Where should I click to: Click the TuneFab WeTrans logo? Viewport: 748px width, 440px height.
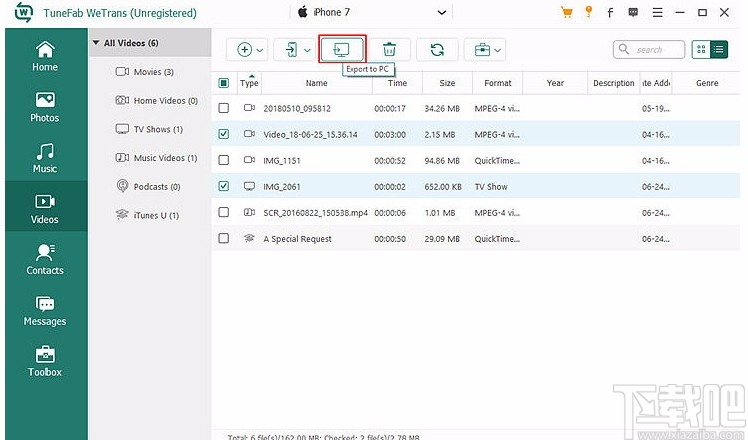point(23,12)
